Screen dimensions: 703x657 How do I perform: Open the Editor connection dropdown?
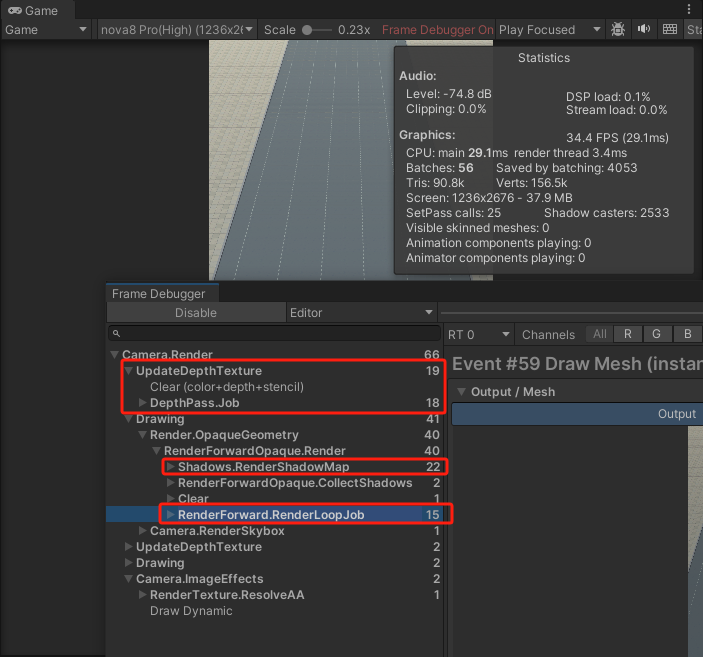[x=361, y=313]
